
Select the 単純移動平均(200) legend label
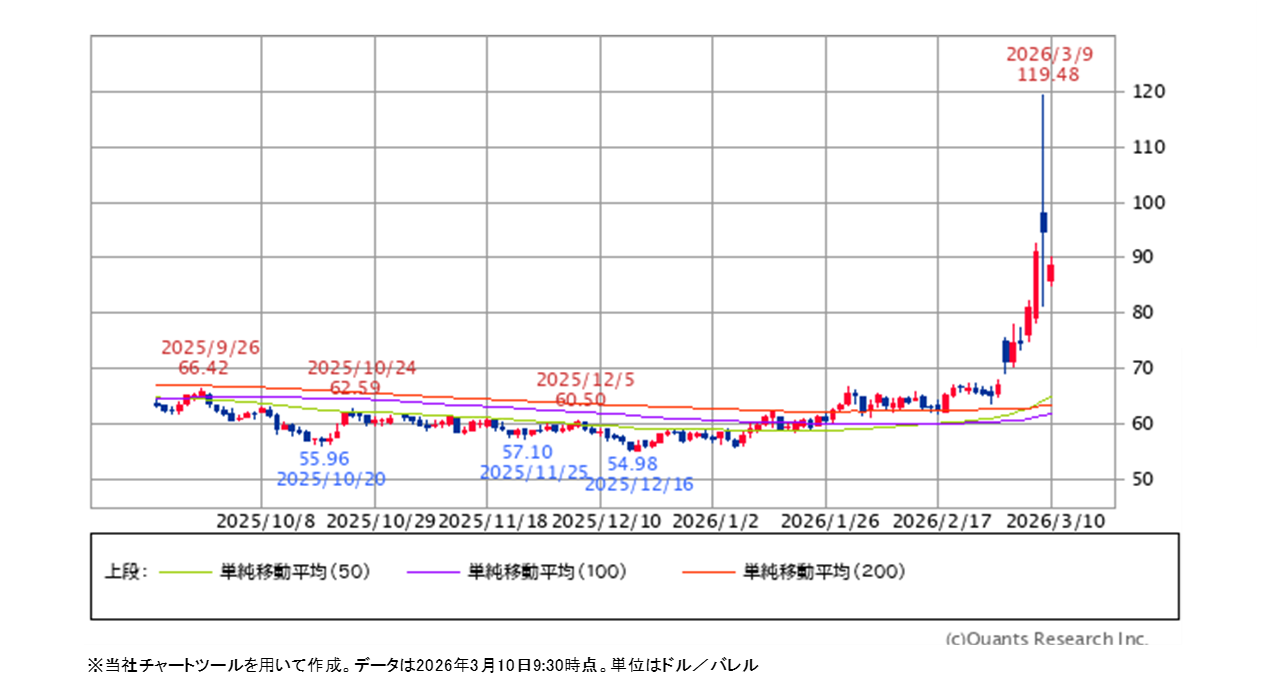[824, 572]
